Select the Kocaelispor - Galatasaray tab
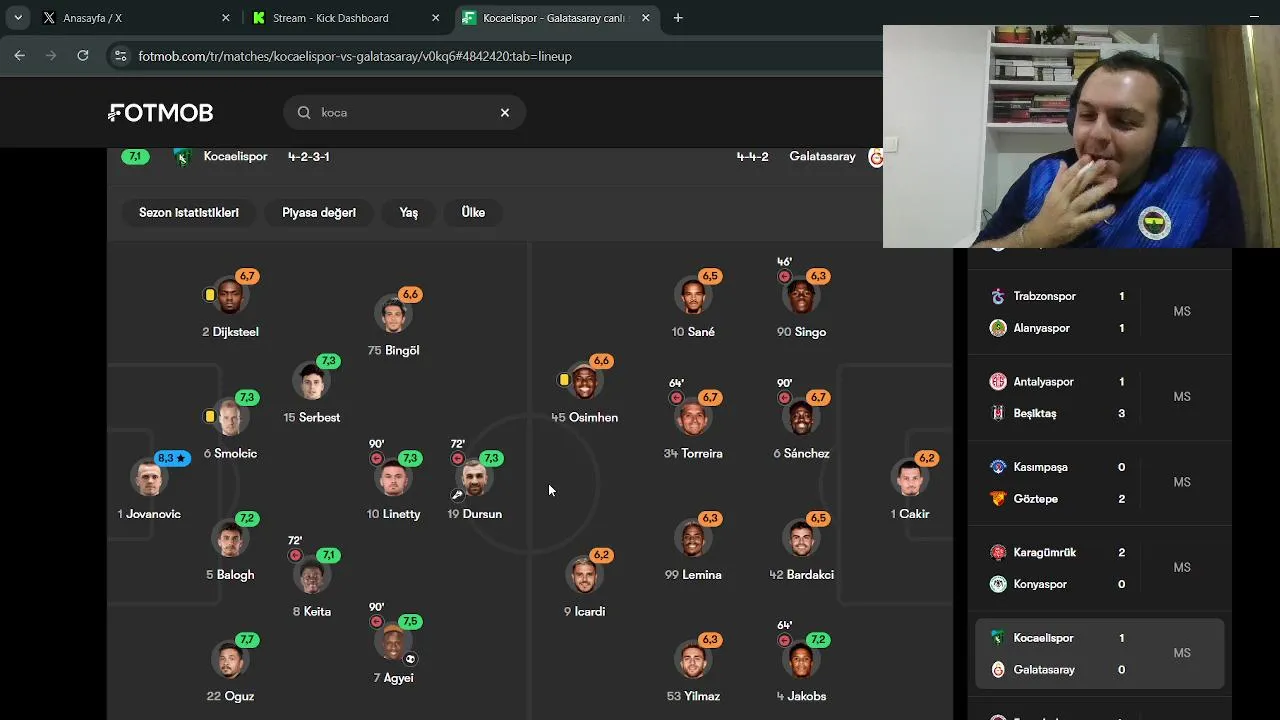1280x720 pixels. point(555,18)
